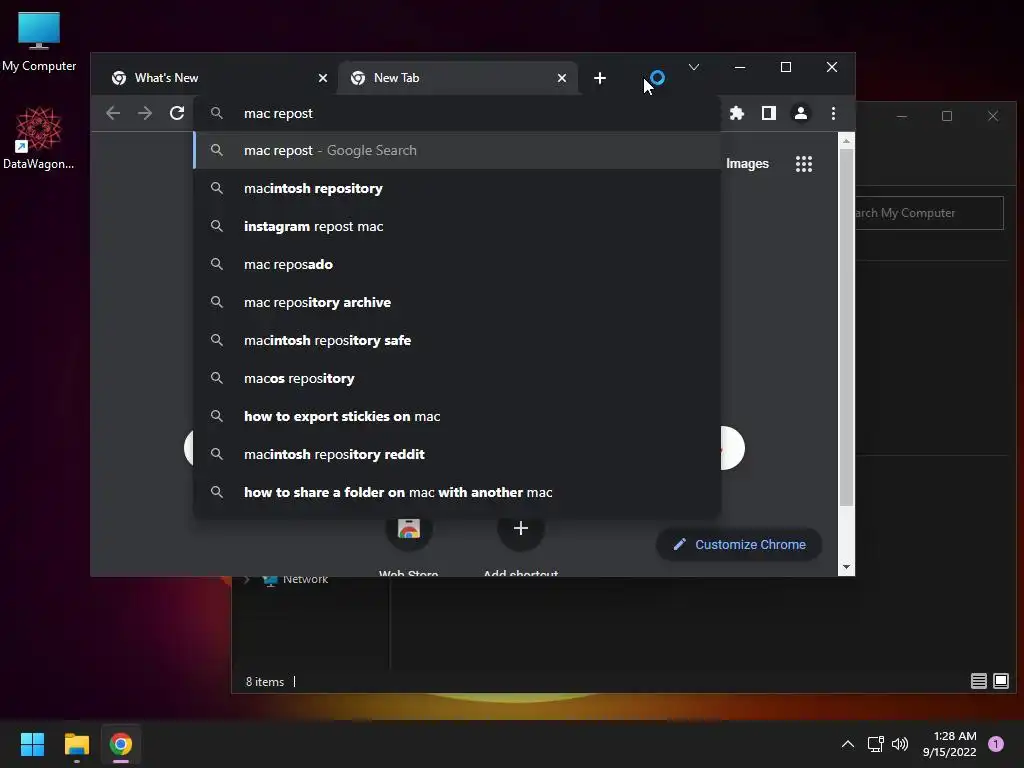Click the Chrome vertical scrollbar thumb

(846, 327)
